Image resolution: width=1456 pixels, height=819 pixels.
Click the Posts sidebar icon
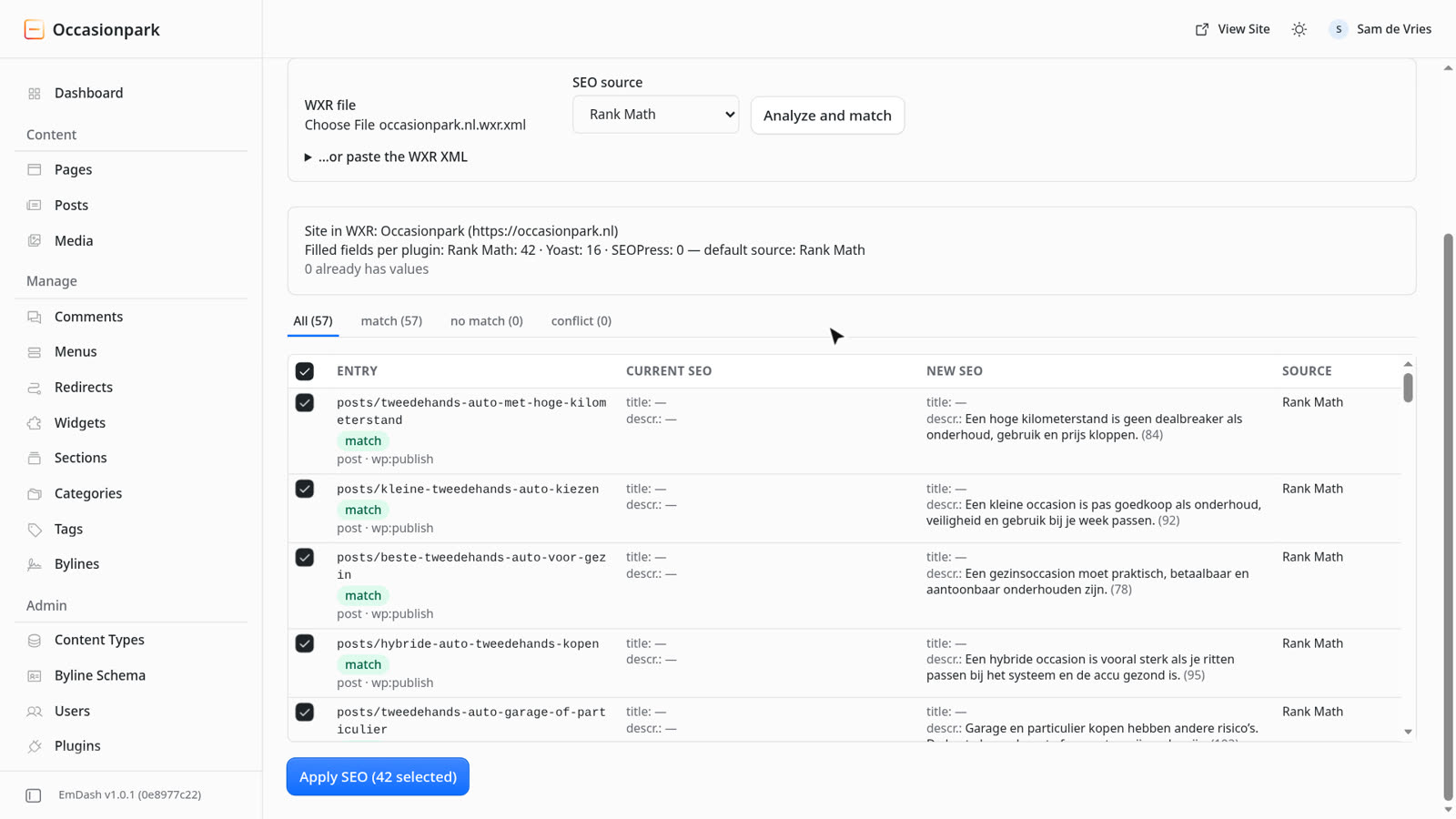[x=35, y=206]
